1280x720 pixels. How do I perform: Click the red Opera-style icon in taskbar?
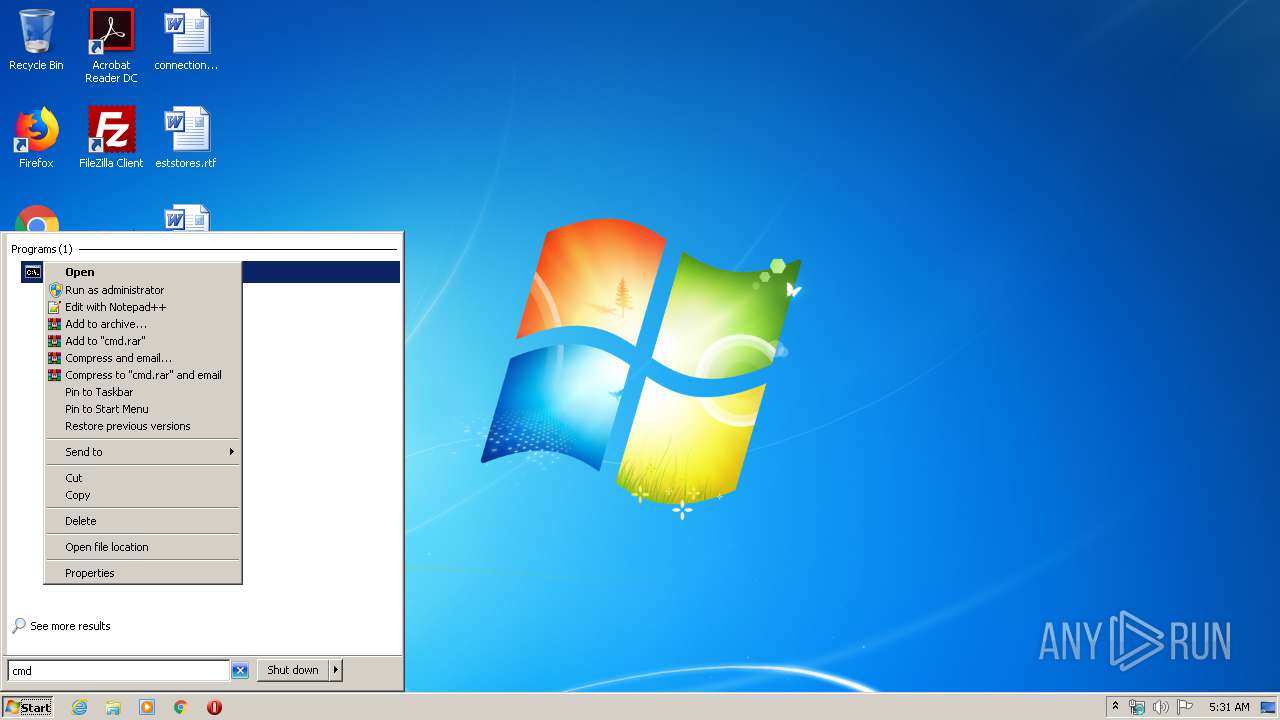[x=214, y=707]
